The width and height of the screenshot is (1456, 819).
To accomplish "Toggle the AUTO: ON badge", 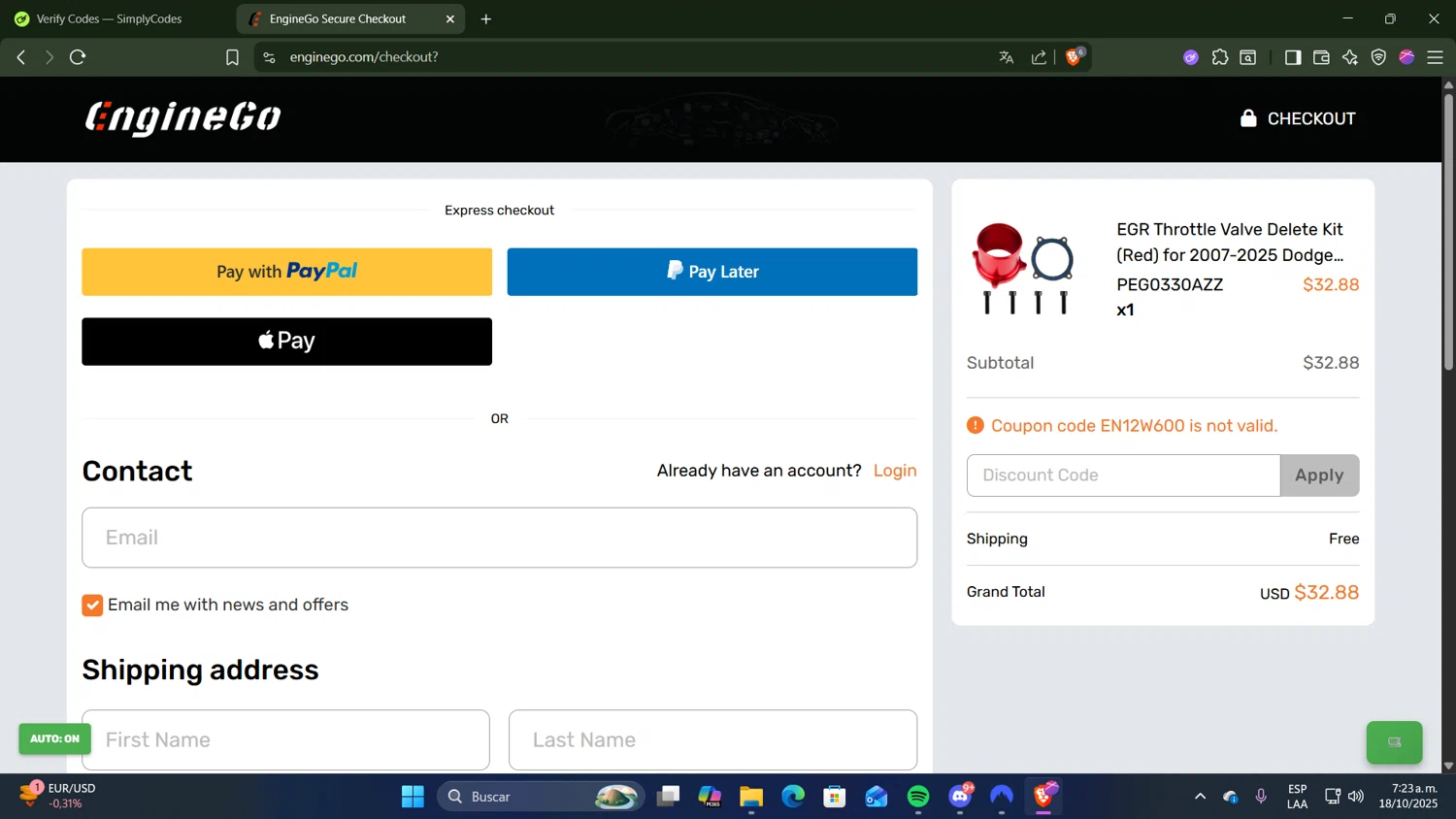I will [x=54, y=738].
